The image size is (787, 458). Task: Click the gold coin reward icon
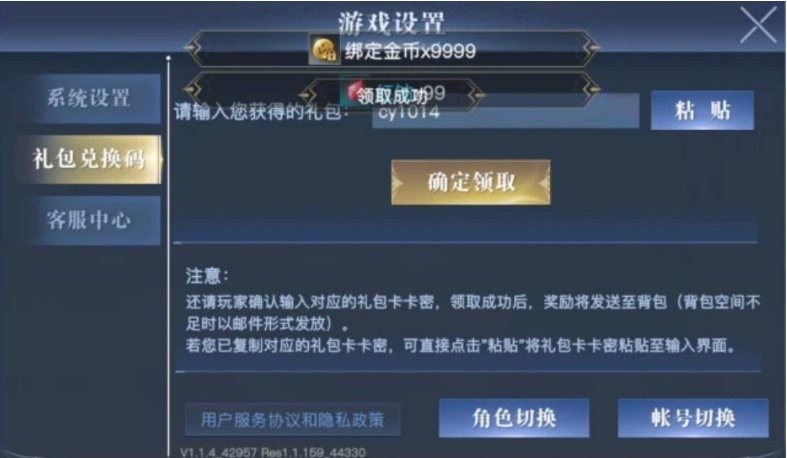(x=324, y=50)
